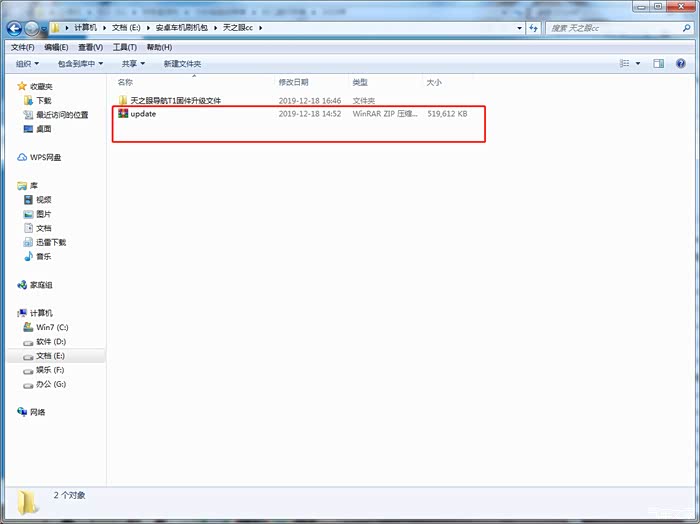This screenshot has height=524, width=700.
Task: Select 库 in the navigation pane
Action: (33, 186)
